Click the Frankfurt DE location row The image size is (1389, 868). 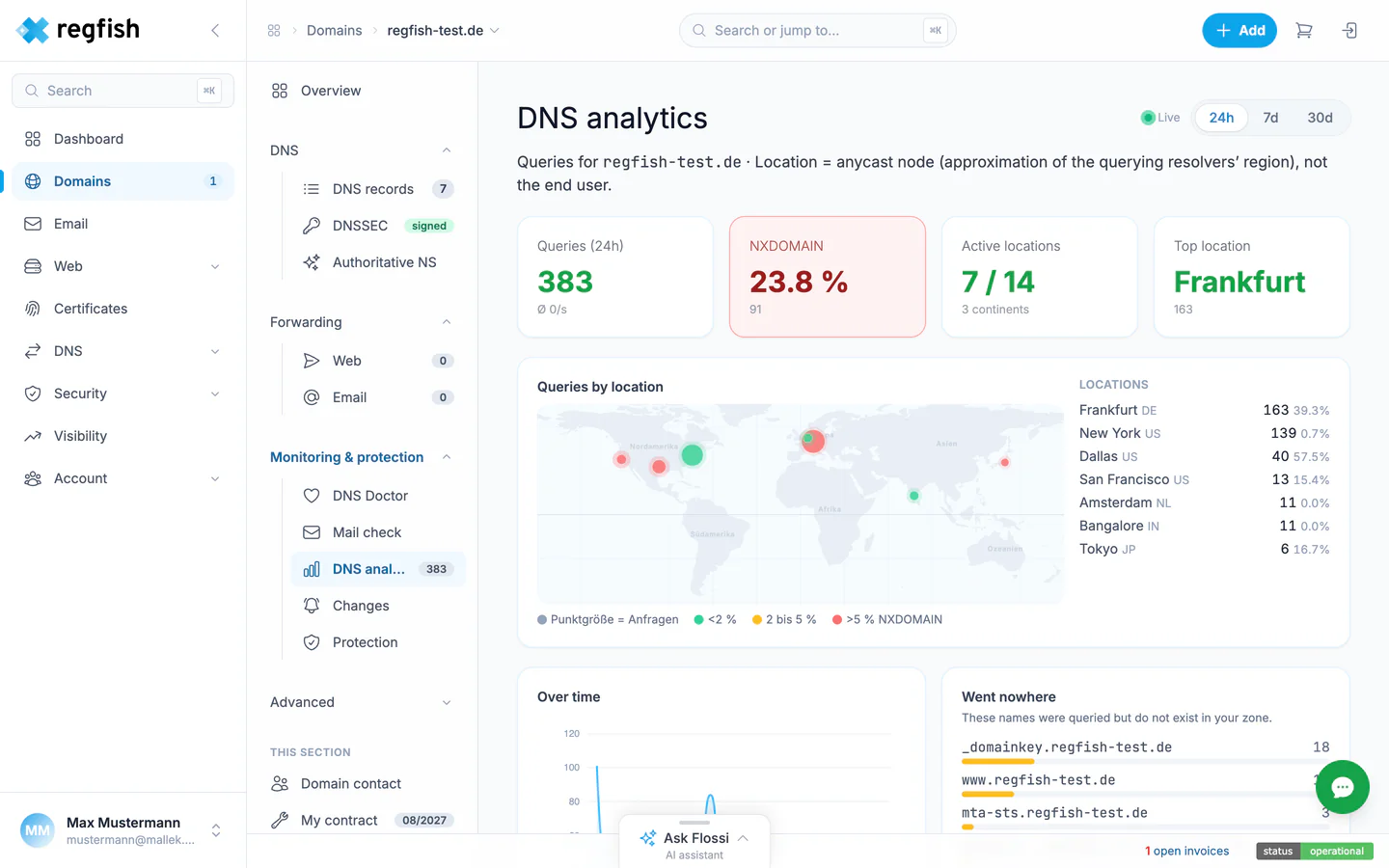(x=1204, y=410)
